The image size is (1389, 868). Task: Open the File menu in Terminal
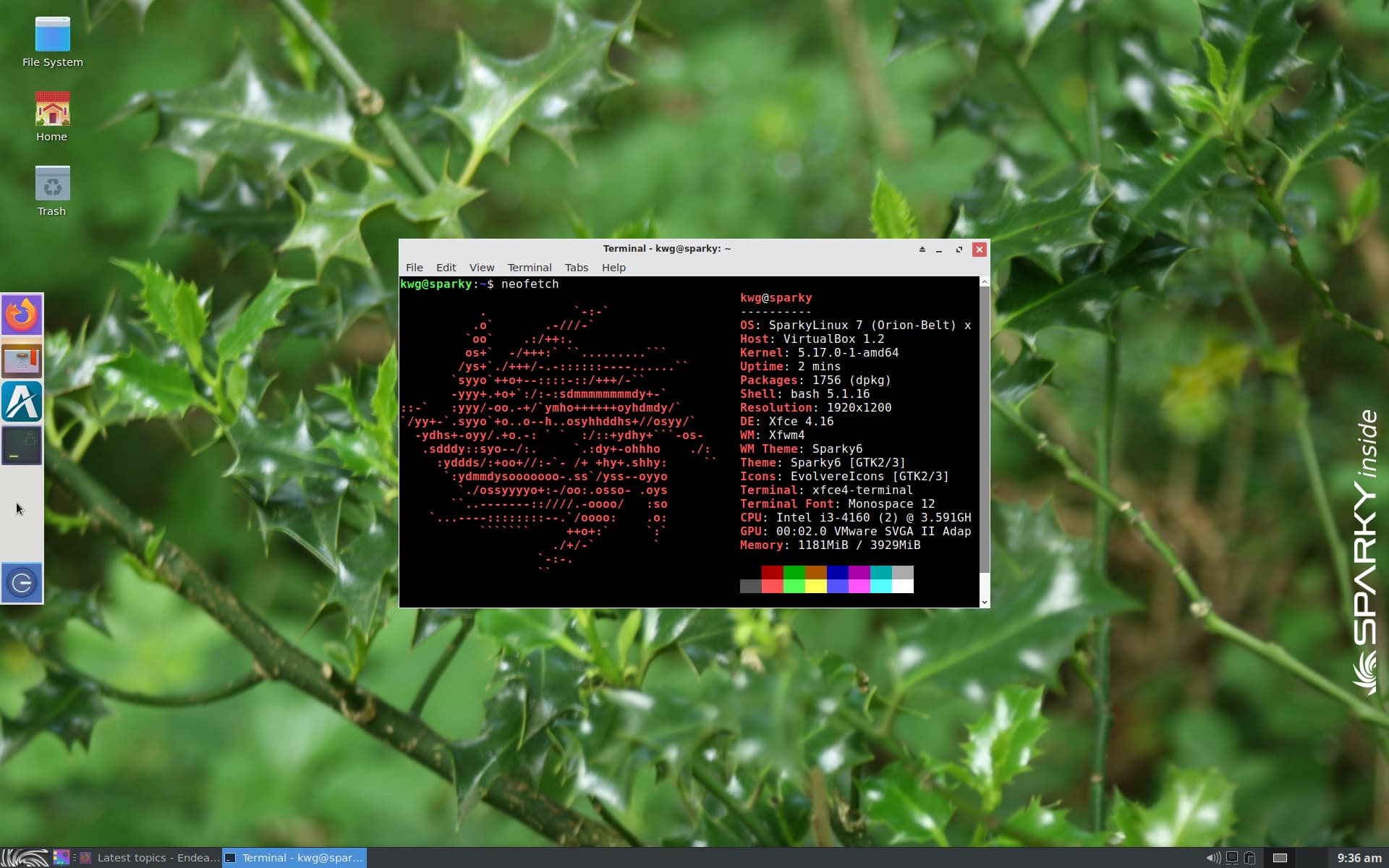coord(415,268)
